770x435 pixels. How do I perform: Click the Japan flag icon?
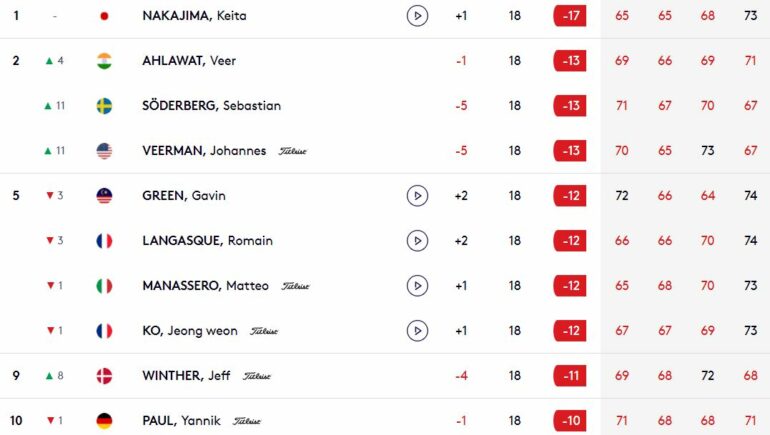click(104, 16)
